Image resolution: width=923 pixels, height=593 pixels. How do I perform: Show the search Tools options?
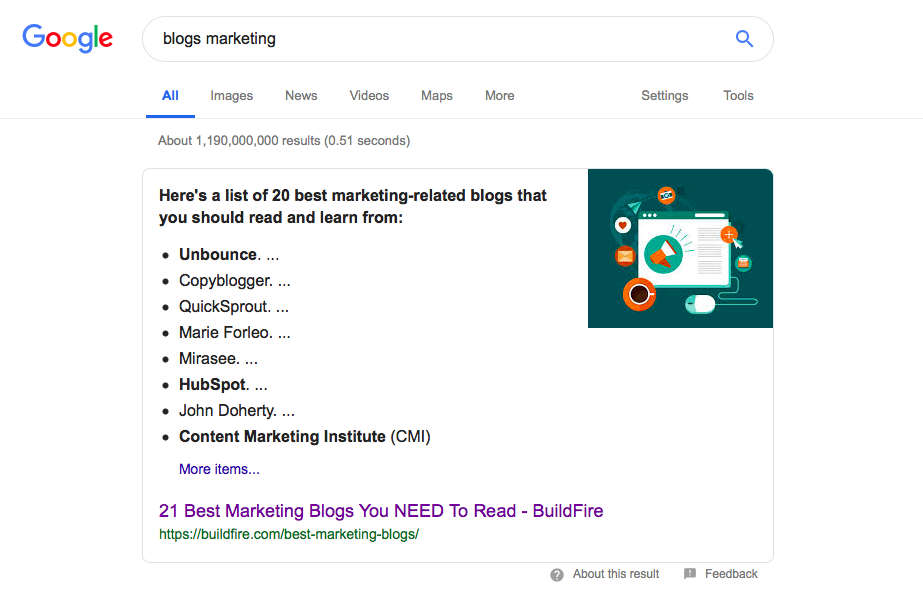pos(738,95)
